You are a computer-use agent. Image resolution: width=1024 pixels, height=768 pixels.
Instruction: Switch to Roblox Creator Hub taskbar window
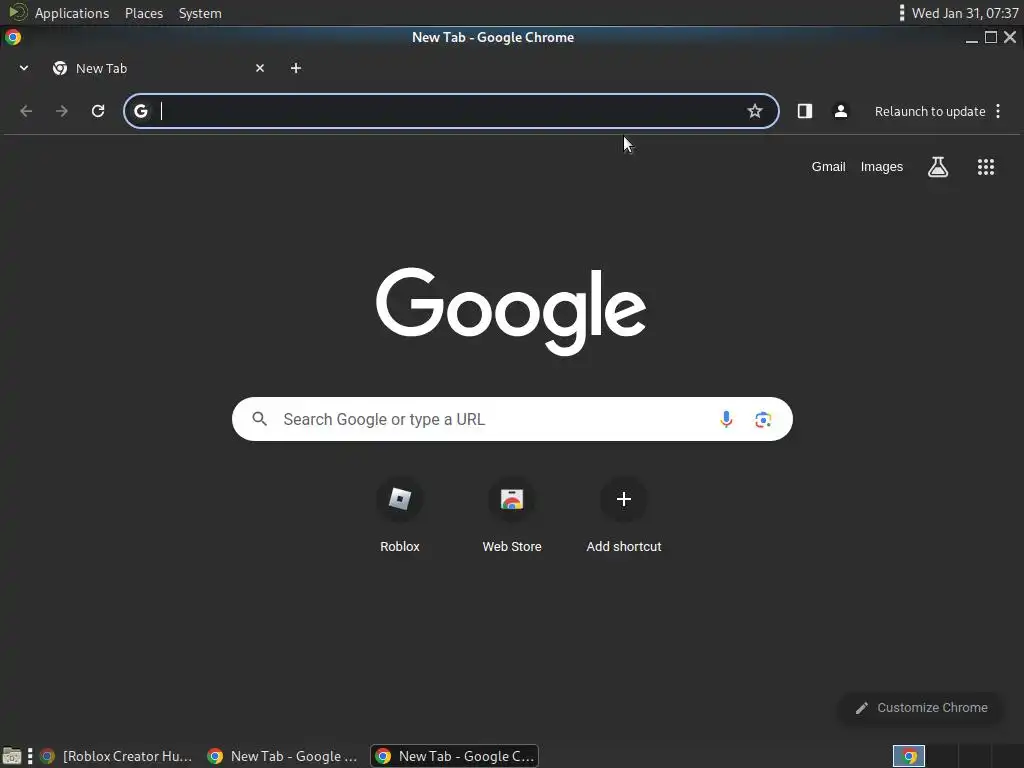tap(116, 756)
